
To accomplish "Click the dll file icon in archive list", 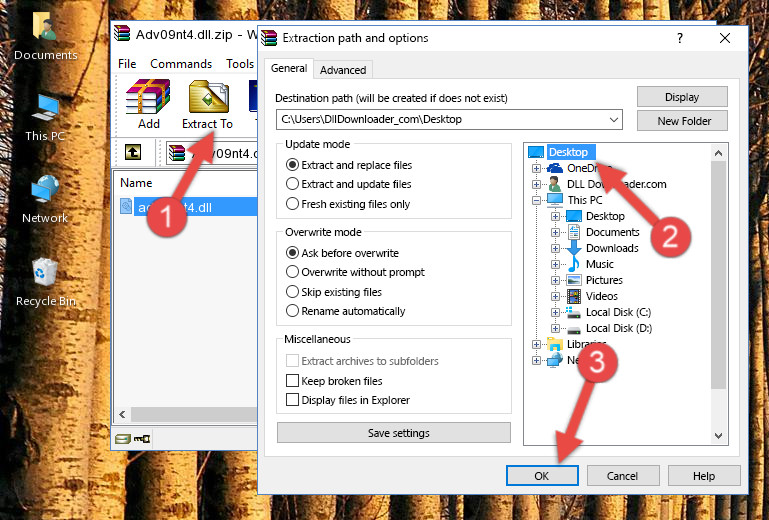I will [x=126, y=206].
